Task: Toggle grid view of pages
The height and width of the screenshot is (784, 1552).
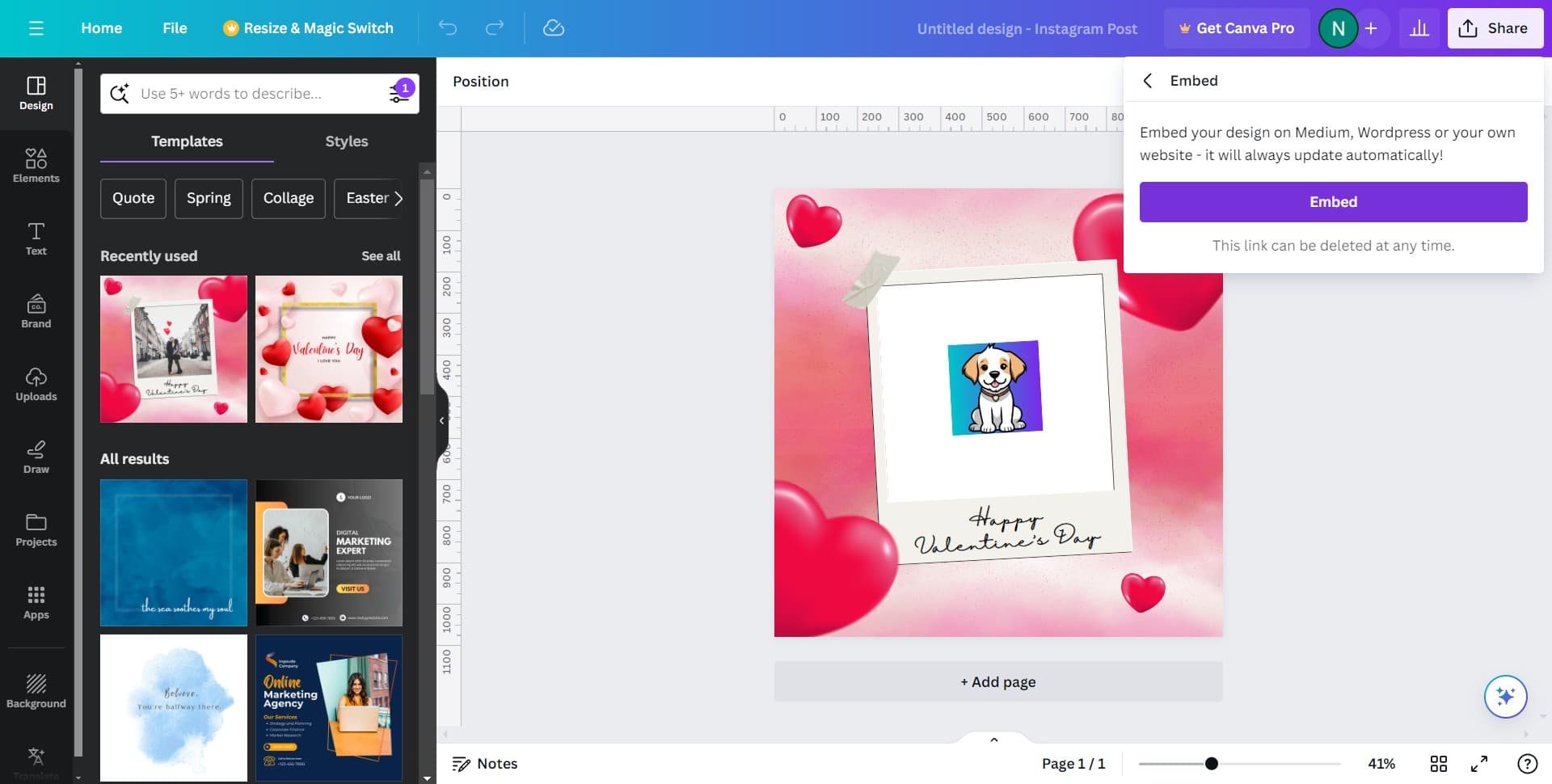Action: coord(1438,764)
